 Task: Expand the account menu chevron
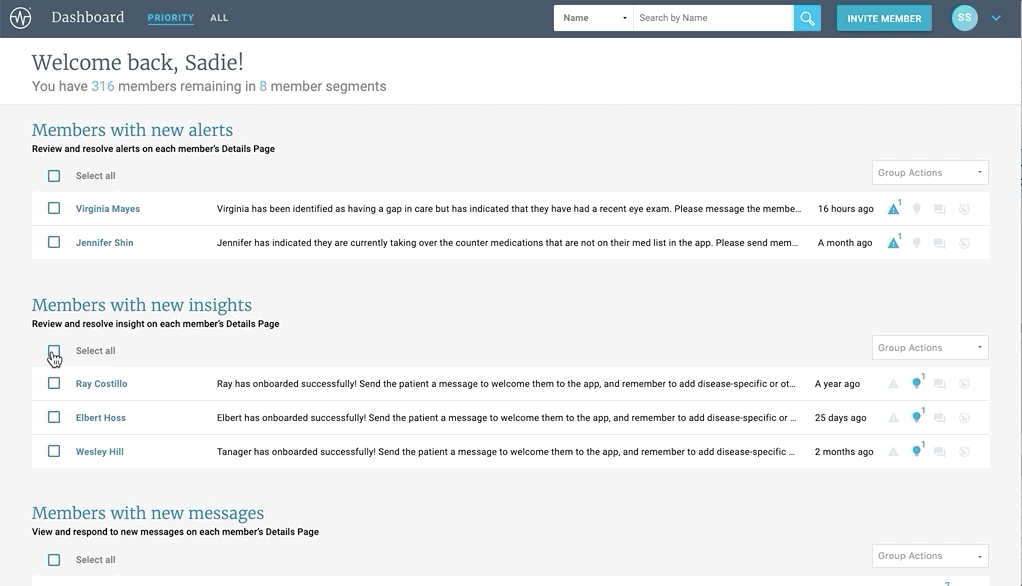pos(996,18)
